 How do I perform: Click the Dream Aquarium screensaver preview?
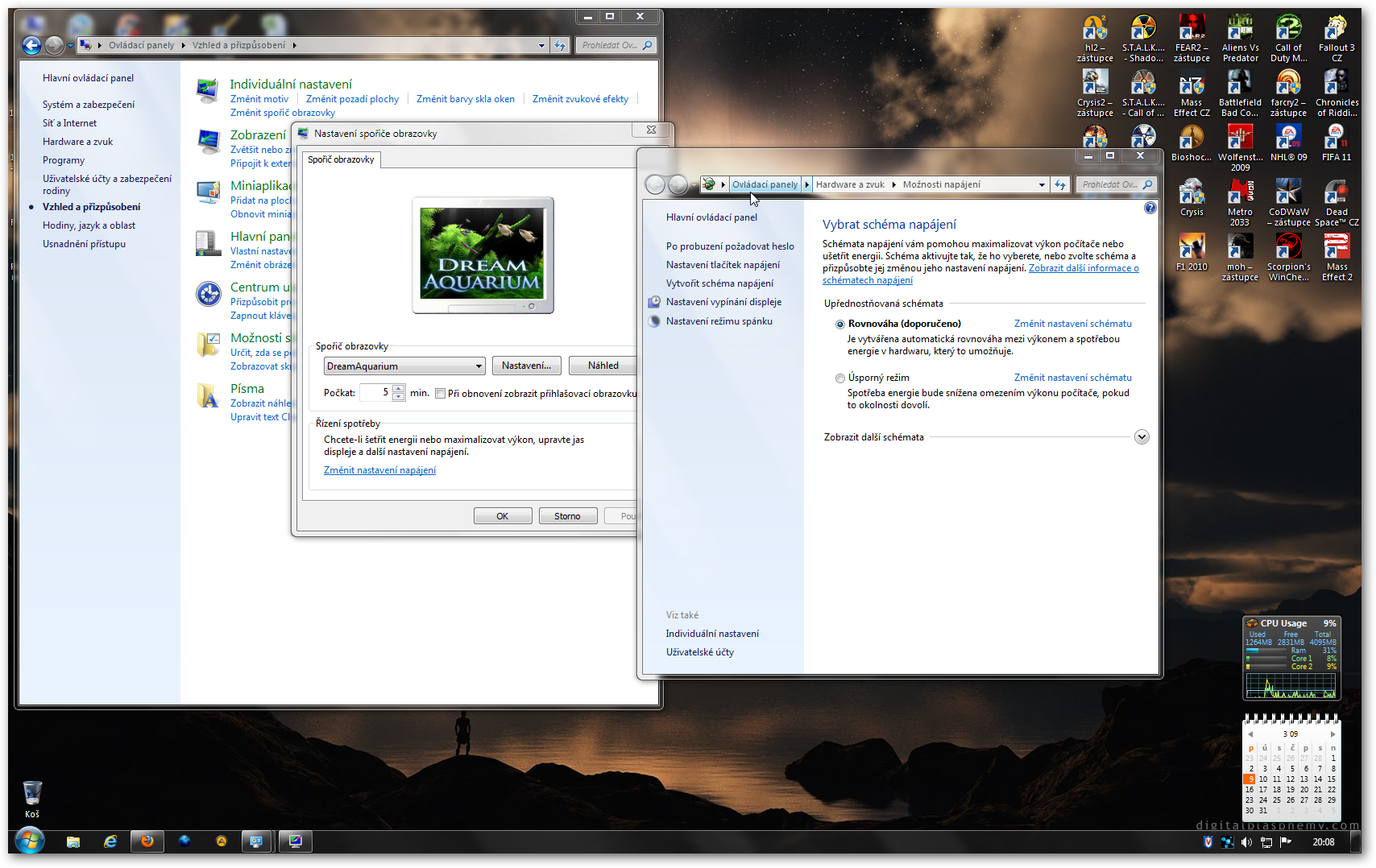[483, 254]
